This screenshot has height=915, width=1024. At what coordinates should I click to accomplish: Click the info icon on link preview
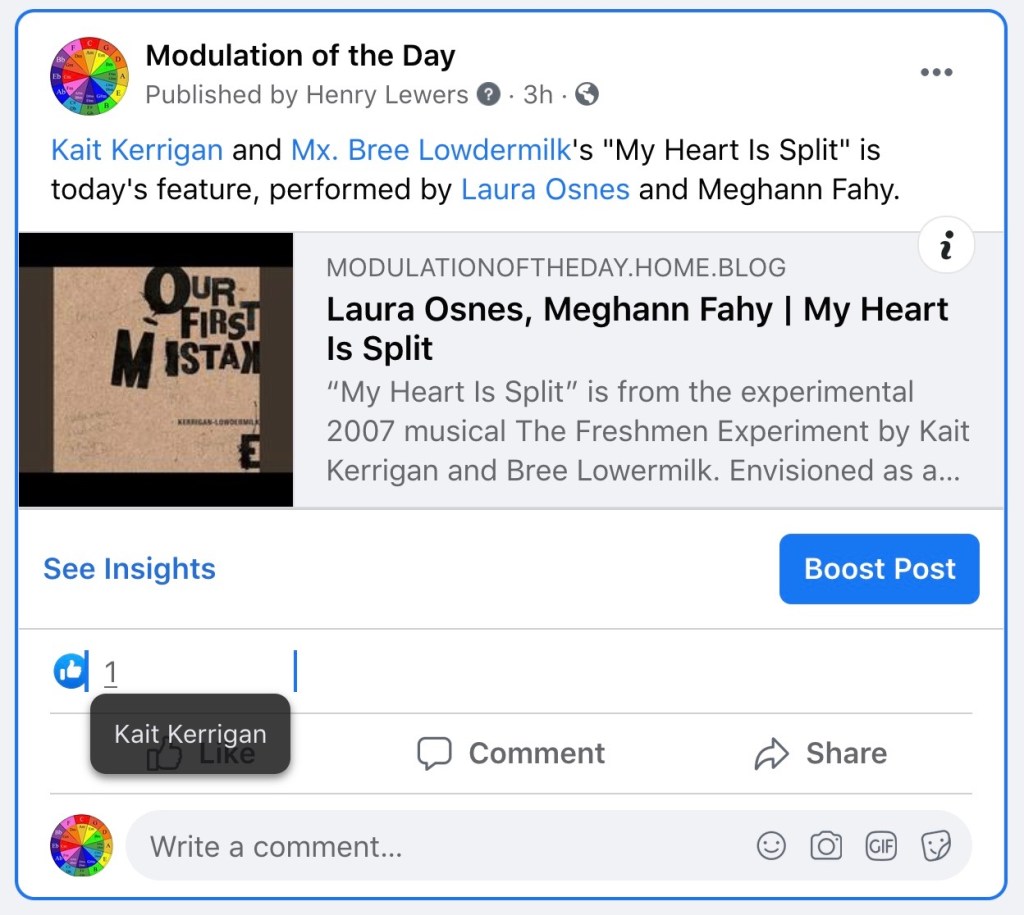coord(945,245)
